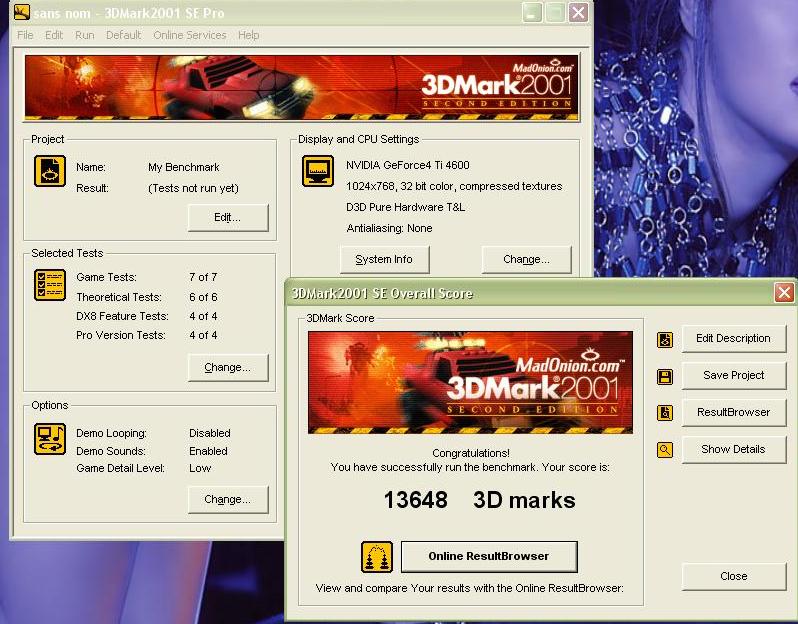Screen dimensions: 798x624
Task: Click the Edit... button in Project
Action: click(x=227, y=218)
